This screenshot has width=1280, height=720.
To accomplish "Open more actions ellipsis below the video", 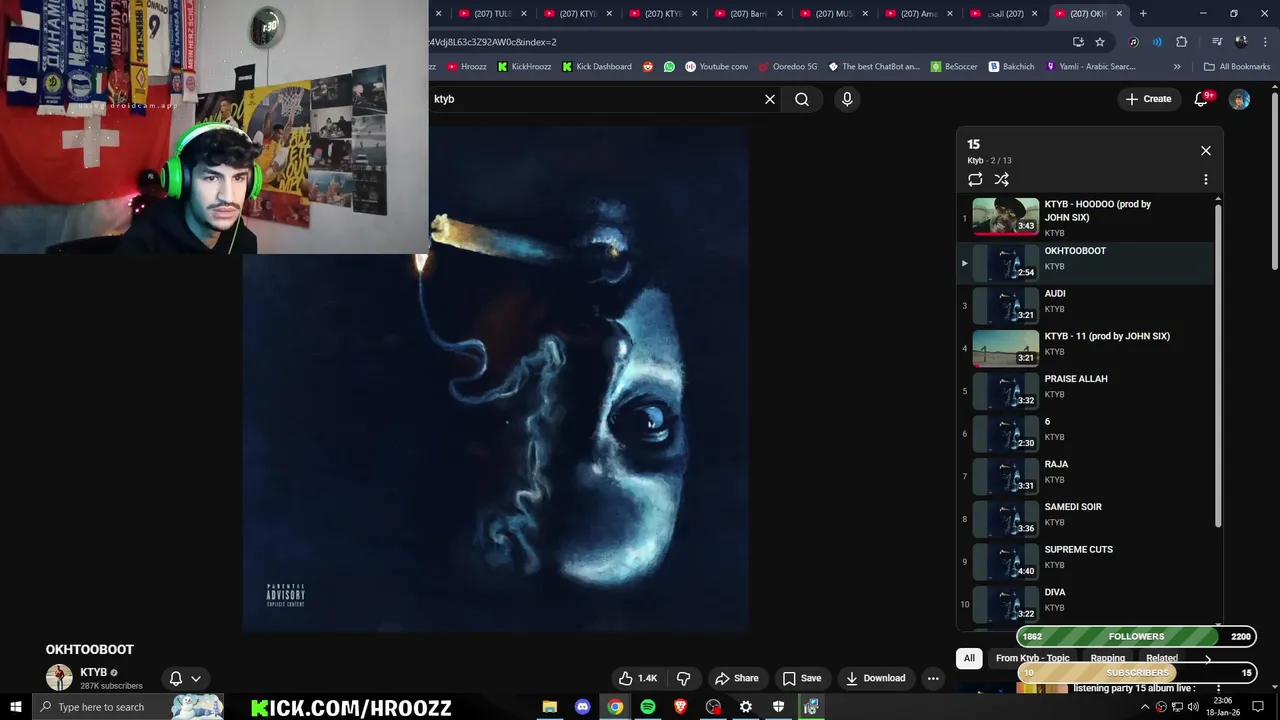I will click(933, 678).
